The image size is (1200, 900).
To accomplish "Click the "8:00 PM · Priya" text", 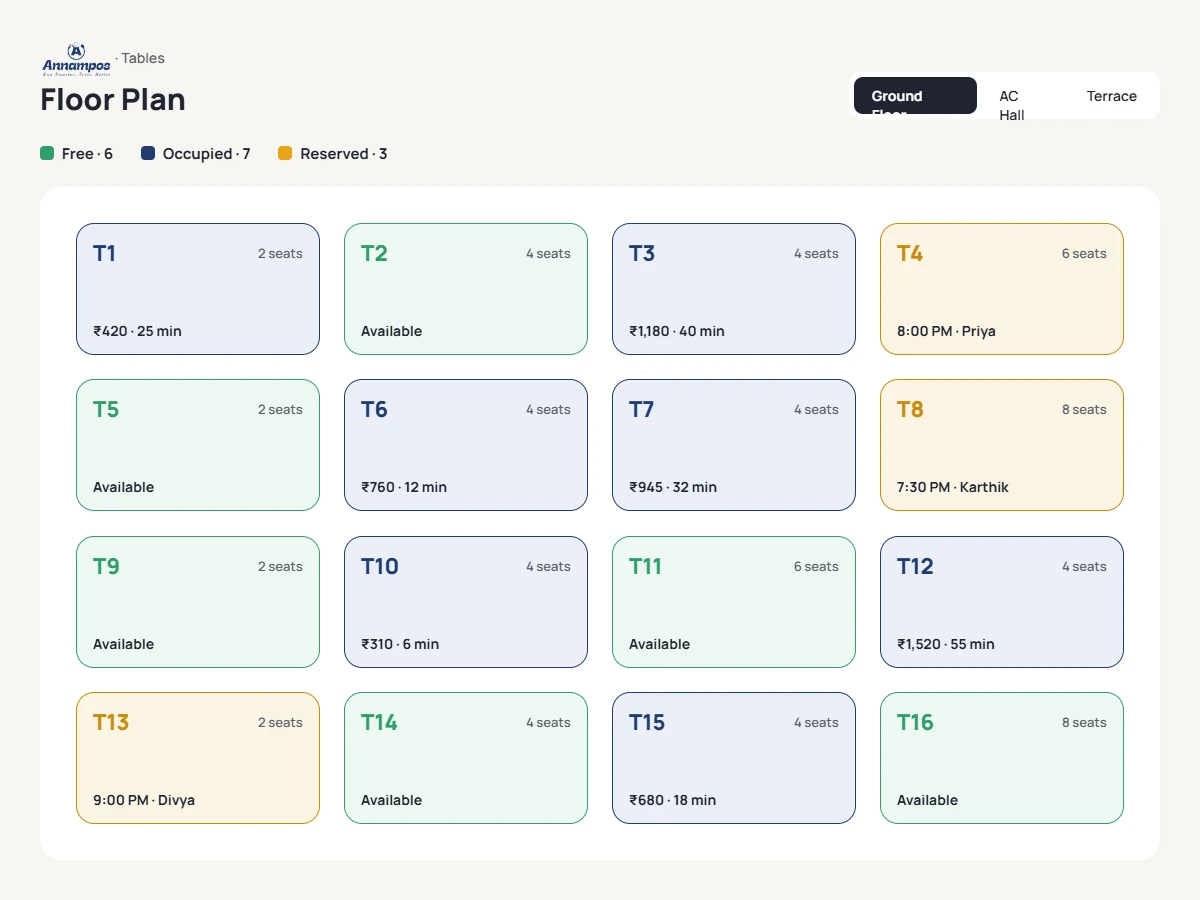I will click(x=946, y=331).
